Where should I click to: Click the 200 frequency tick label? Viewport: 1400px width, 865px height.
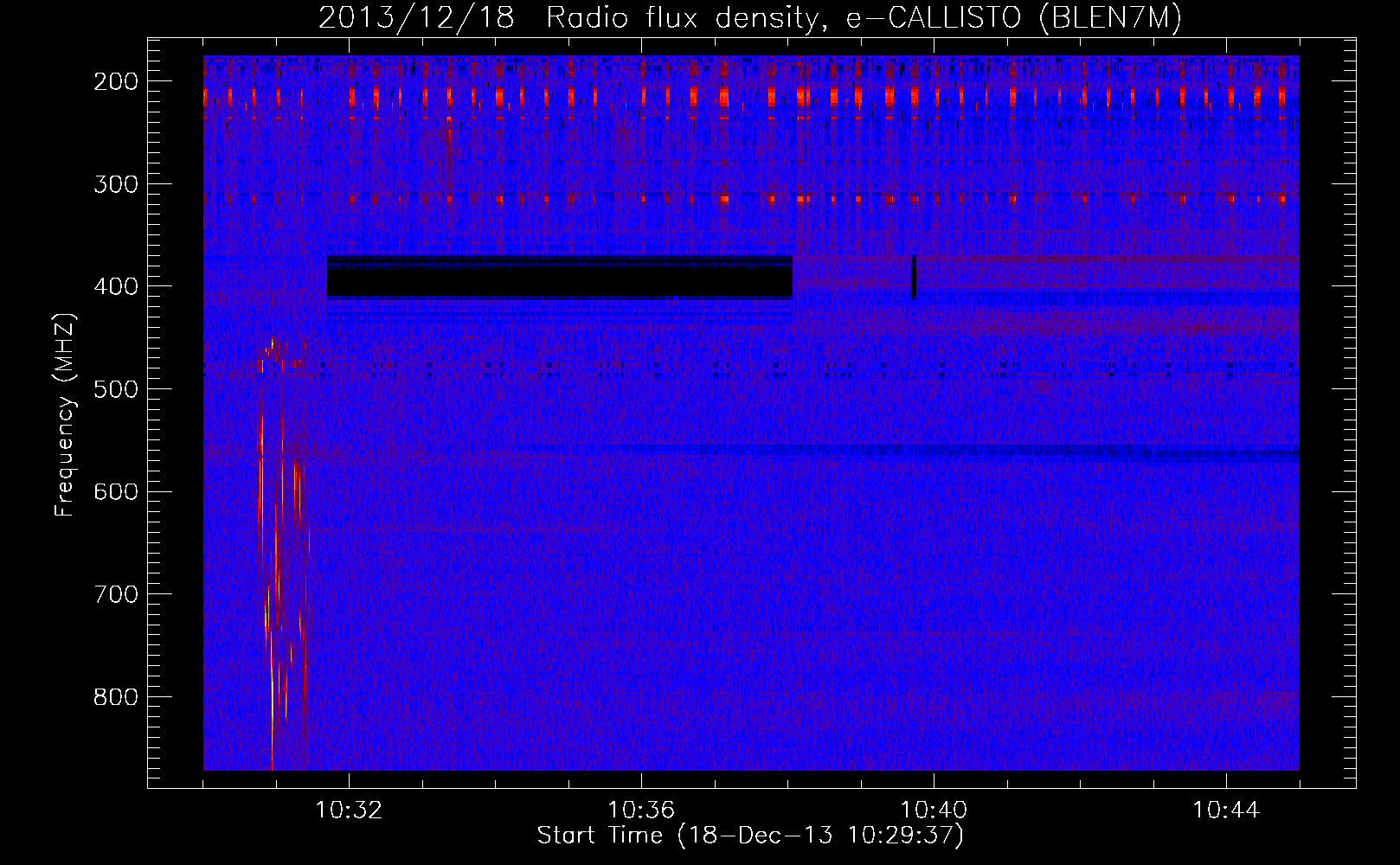point(115,81)
